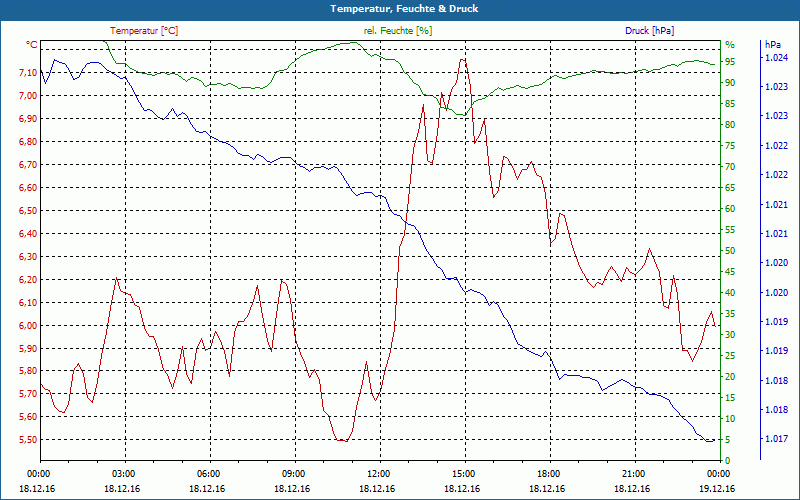Click the green '40' humidity axis label

click(730, 293)
